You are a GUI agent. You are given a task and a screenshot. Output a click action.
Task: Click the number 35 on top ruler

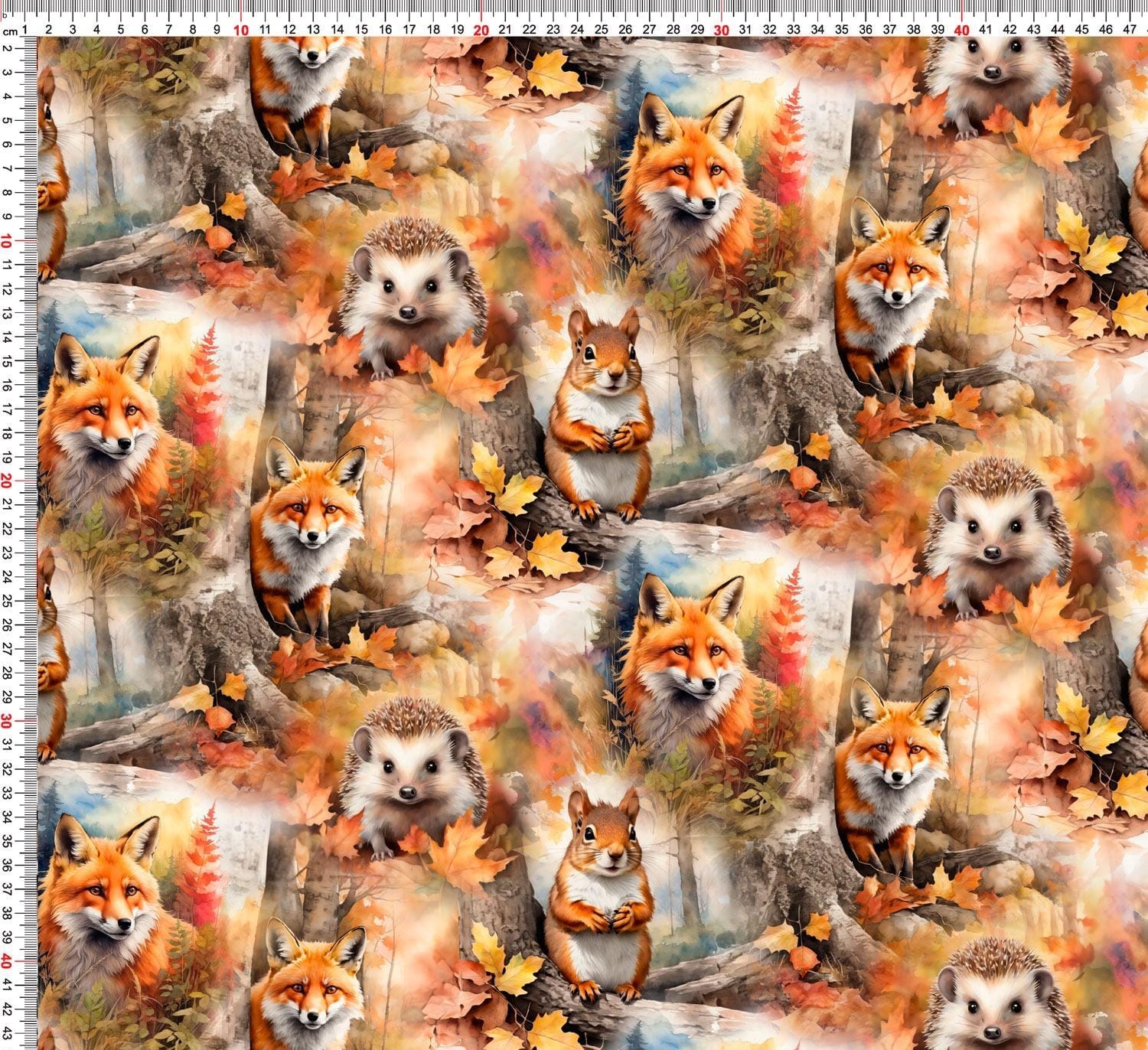point(842,30)
